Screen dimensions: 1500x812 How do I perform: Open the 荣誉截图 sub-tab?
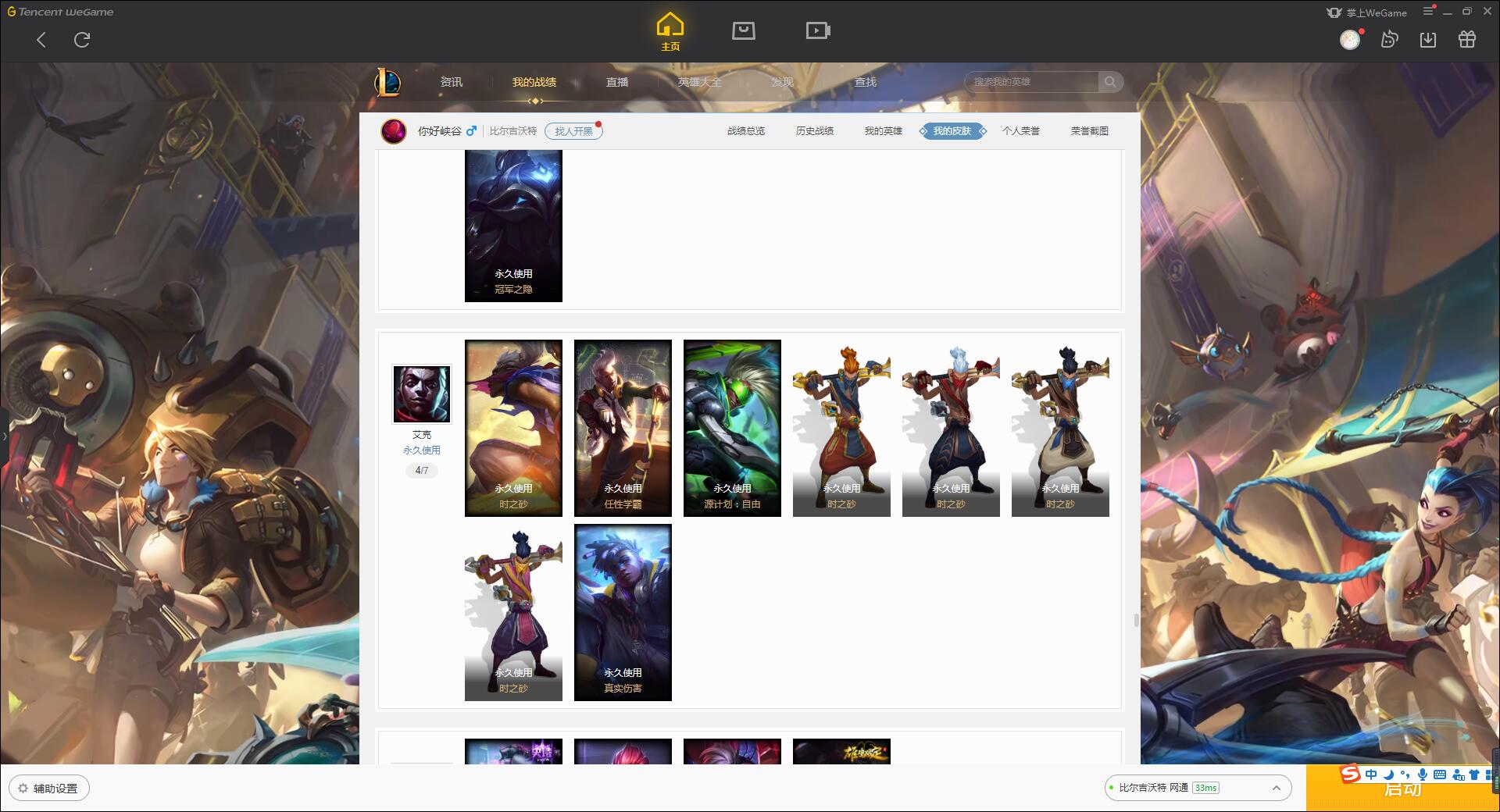pyautogui.click(x=1090, y=131)
